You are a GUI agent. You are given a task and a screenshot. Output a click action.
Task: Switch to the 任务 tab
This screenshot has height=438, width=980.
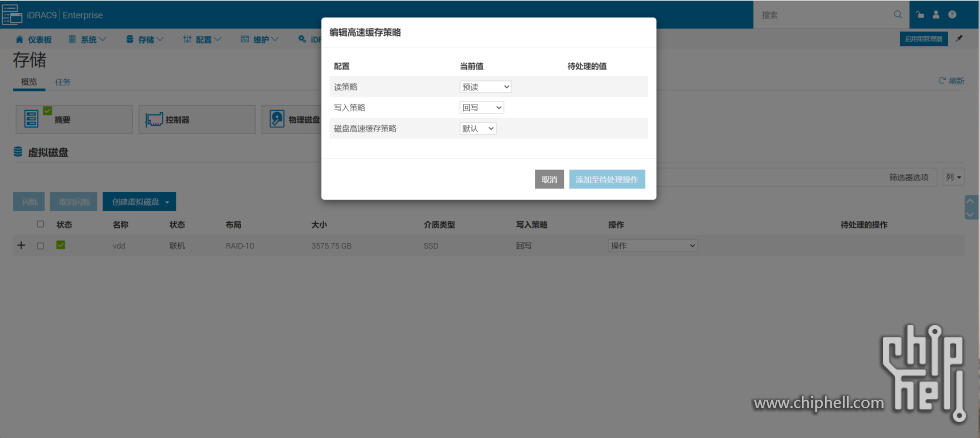click(62, 82)
